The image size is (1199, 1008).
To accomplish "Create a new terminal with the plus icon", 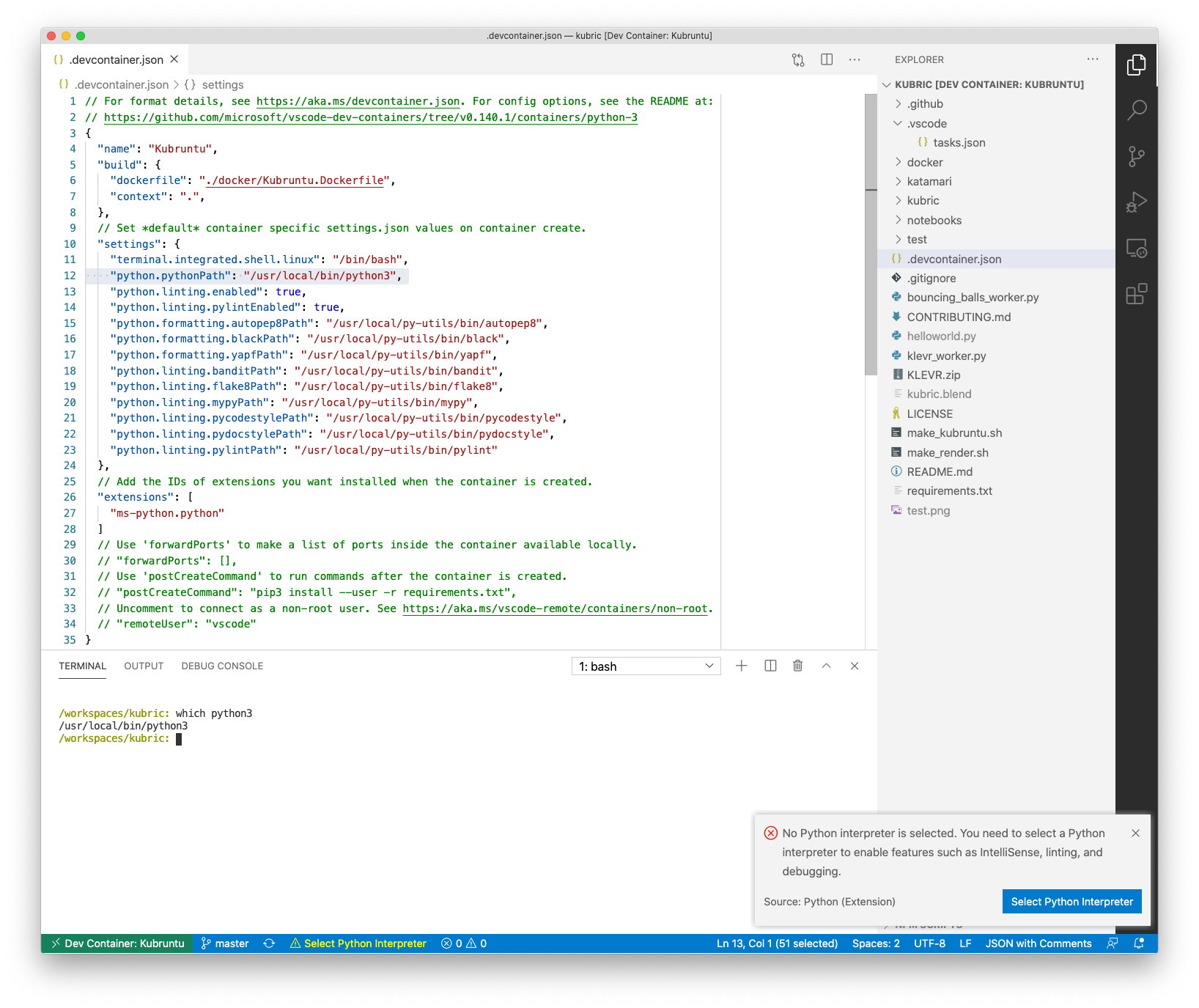I will [x=741, y=666].
